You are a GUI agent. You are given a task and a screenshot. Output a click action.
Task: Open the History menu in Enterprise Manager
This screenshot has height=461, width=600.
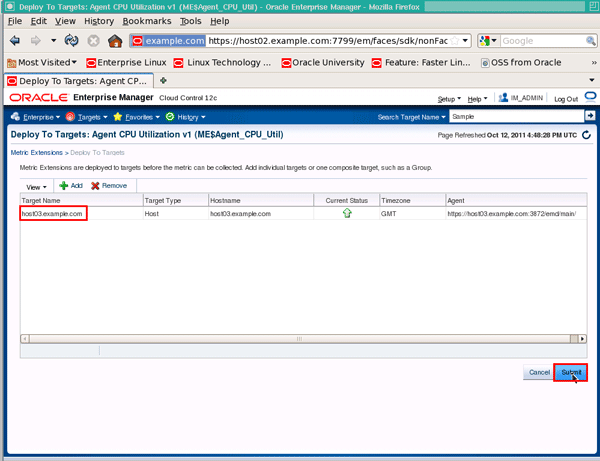pos(186,117)
